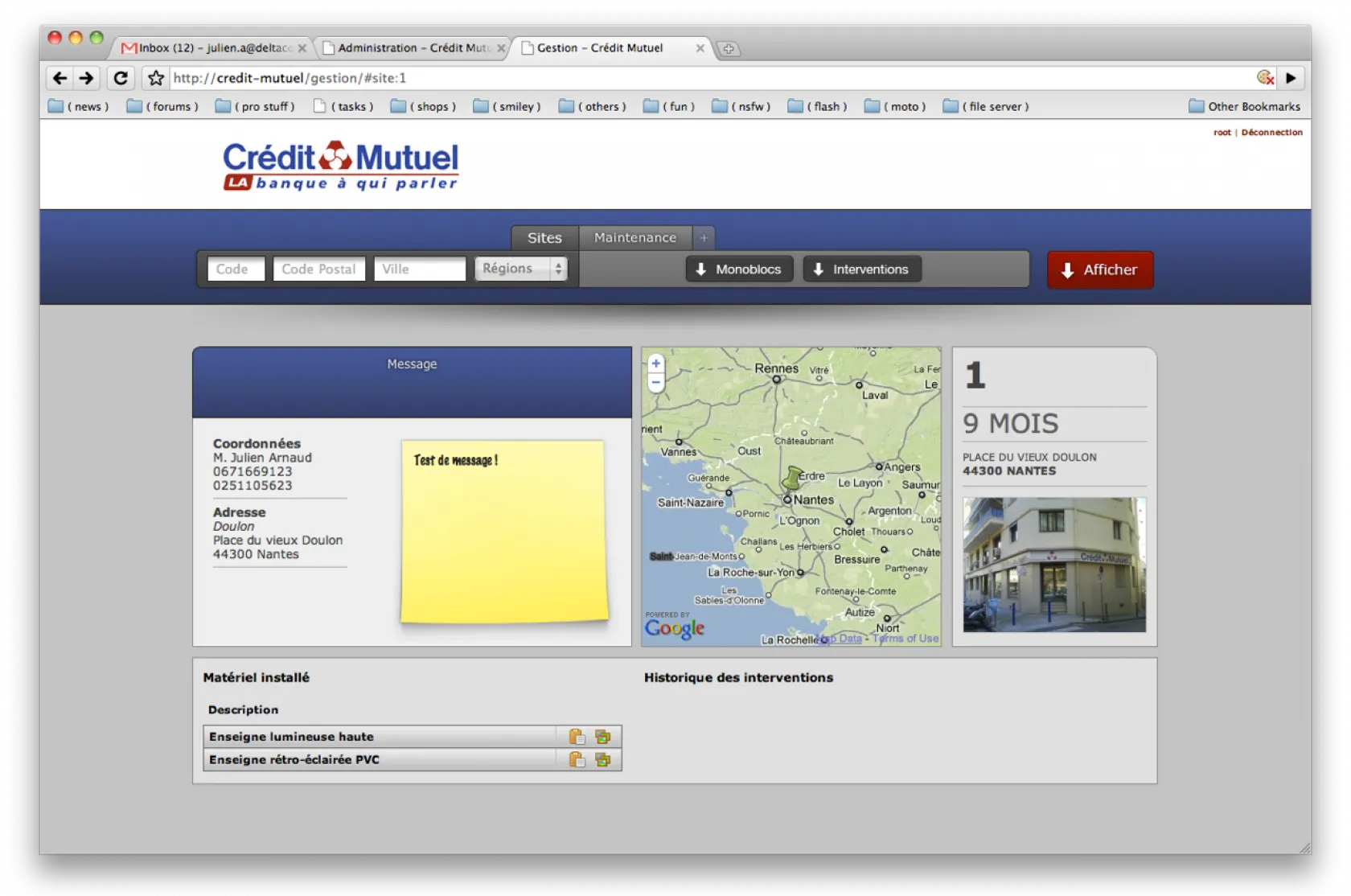Expand the Interventions dropdown button
This screenshot has width=1351, height=896.
click(861, 269)
